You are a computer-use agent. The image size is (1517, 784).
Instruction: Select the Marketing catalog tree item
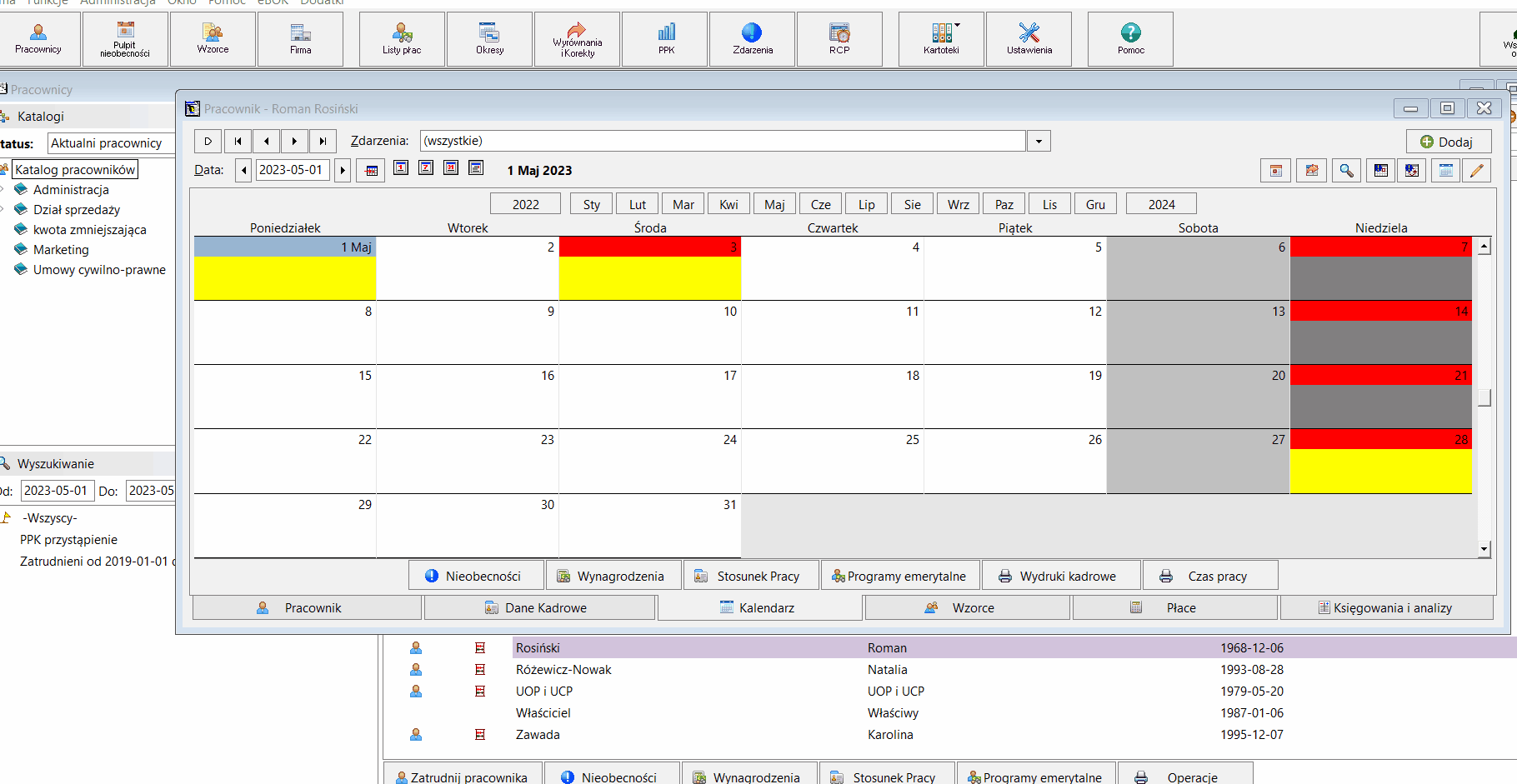coord(61,250)
